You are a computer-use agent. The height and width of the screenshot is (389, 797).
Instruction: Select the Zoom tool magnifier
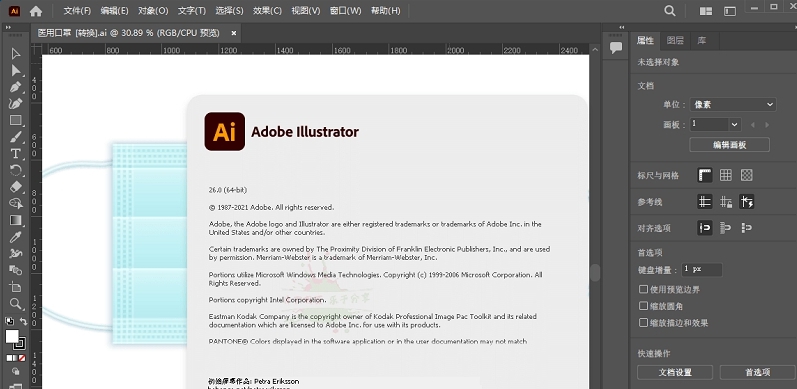(x=16, y=304)
